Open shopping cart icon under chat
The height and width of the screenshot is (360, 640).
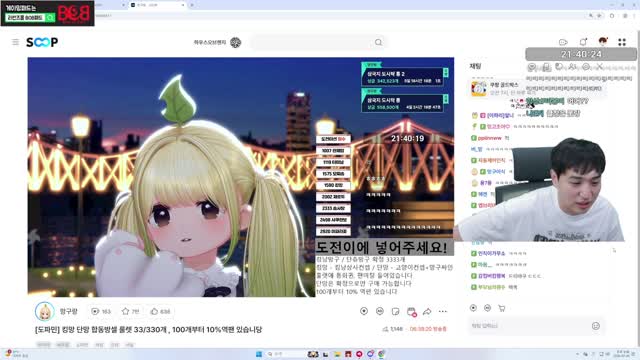pos(502,308)
